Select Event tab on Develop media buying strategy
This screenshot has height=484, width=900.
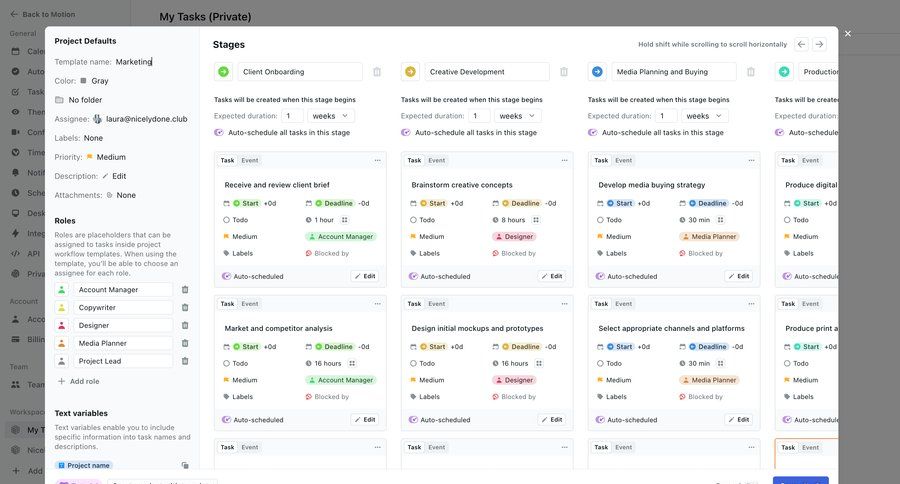coord(623,160)
